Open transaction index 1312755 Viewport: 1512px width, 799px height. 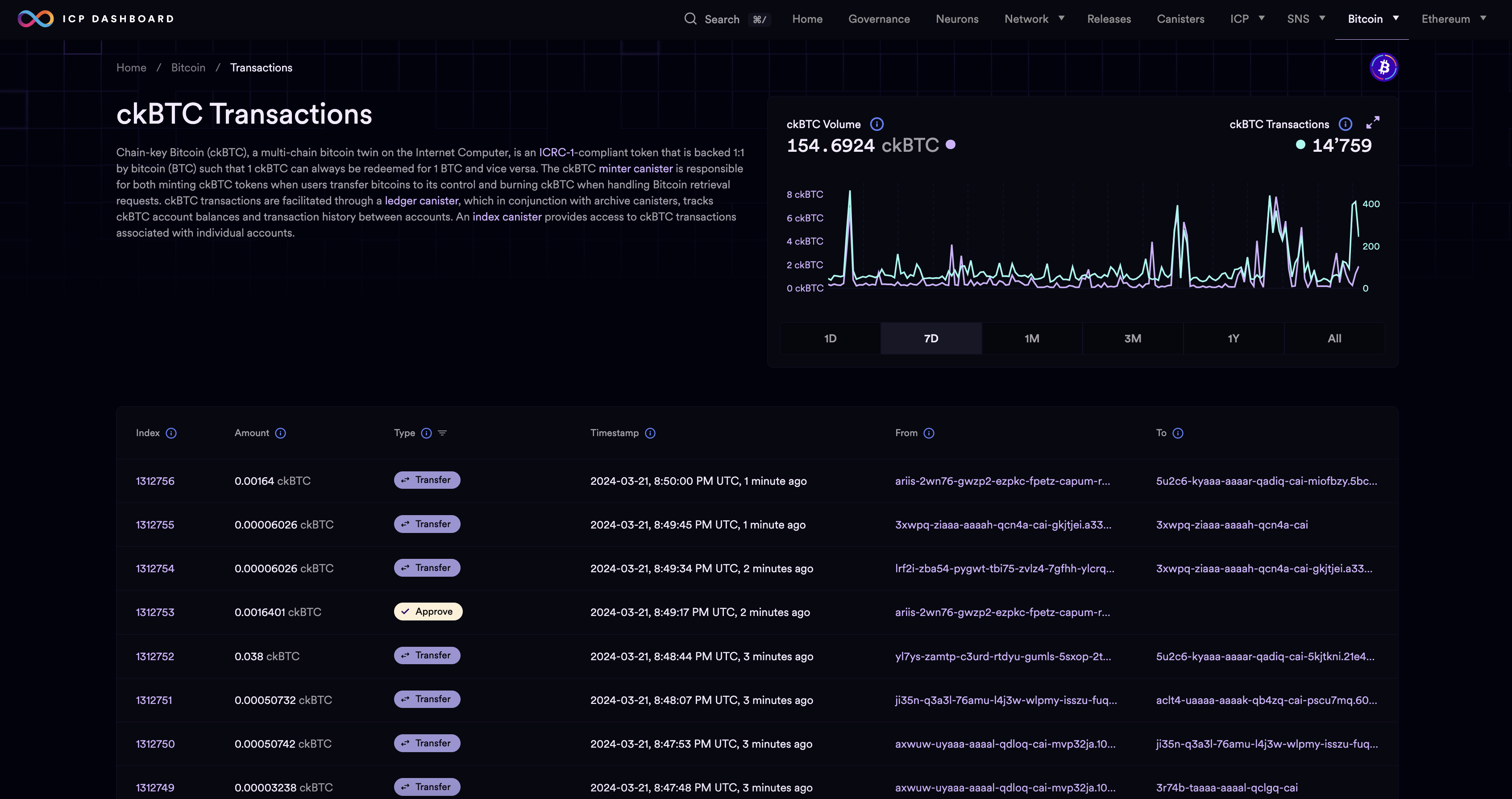coord(155,525)
